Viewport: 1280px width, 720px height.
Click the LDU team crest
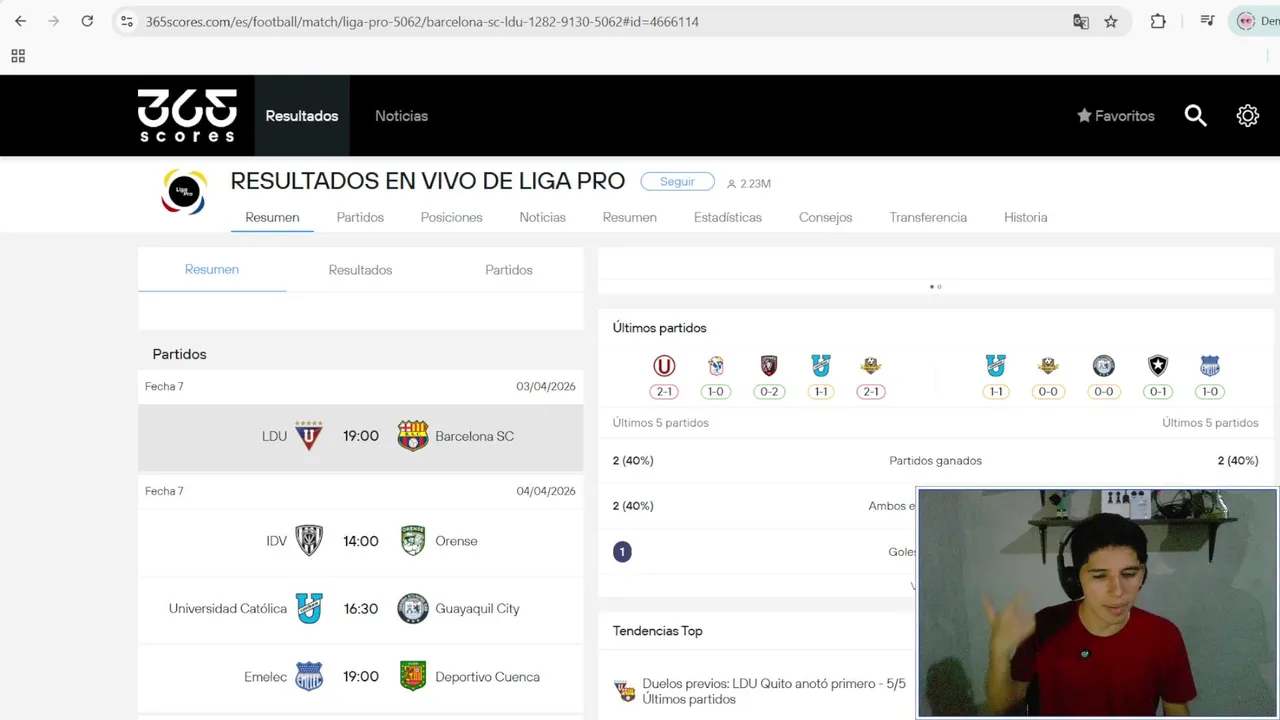[x=309, y=436]
